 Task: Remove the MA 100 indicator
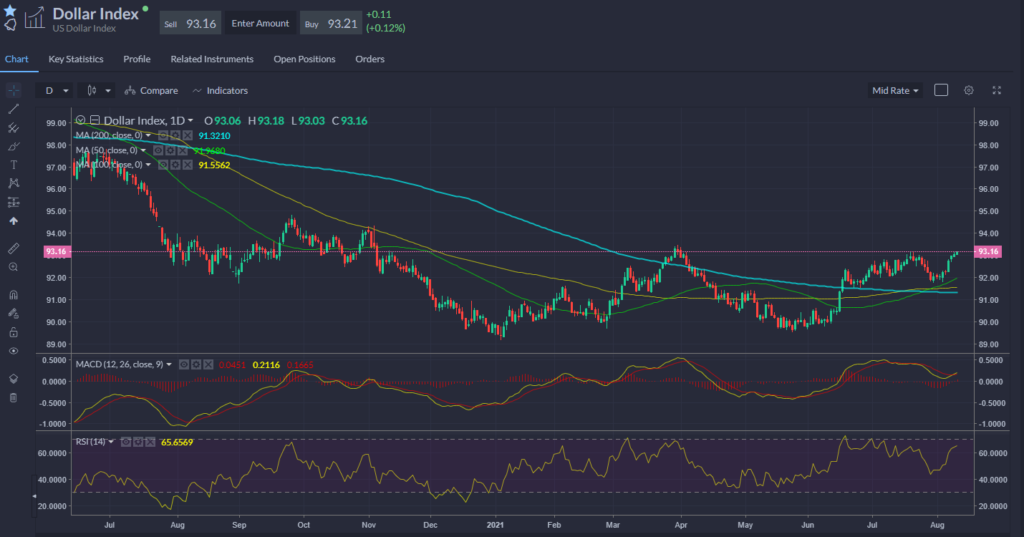coord(187,165)
